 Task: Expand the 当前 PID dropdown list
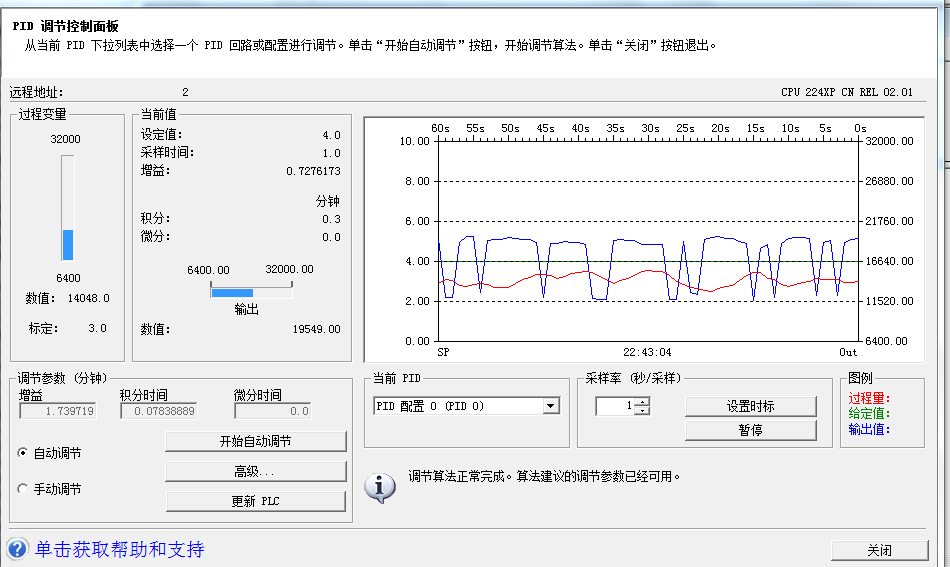(x=550, y=406)
